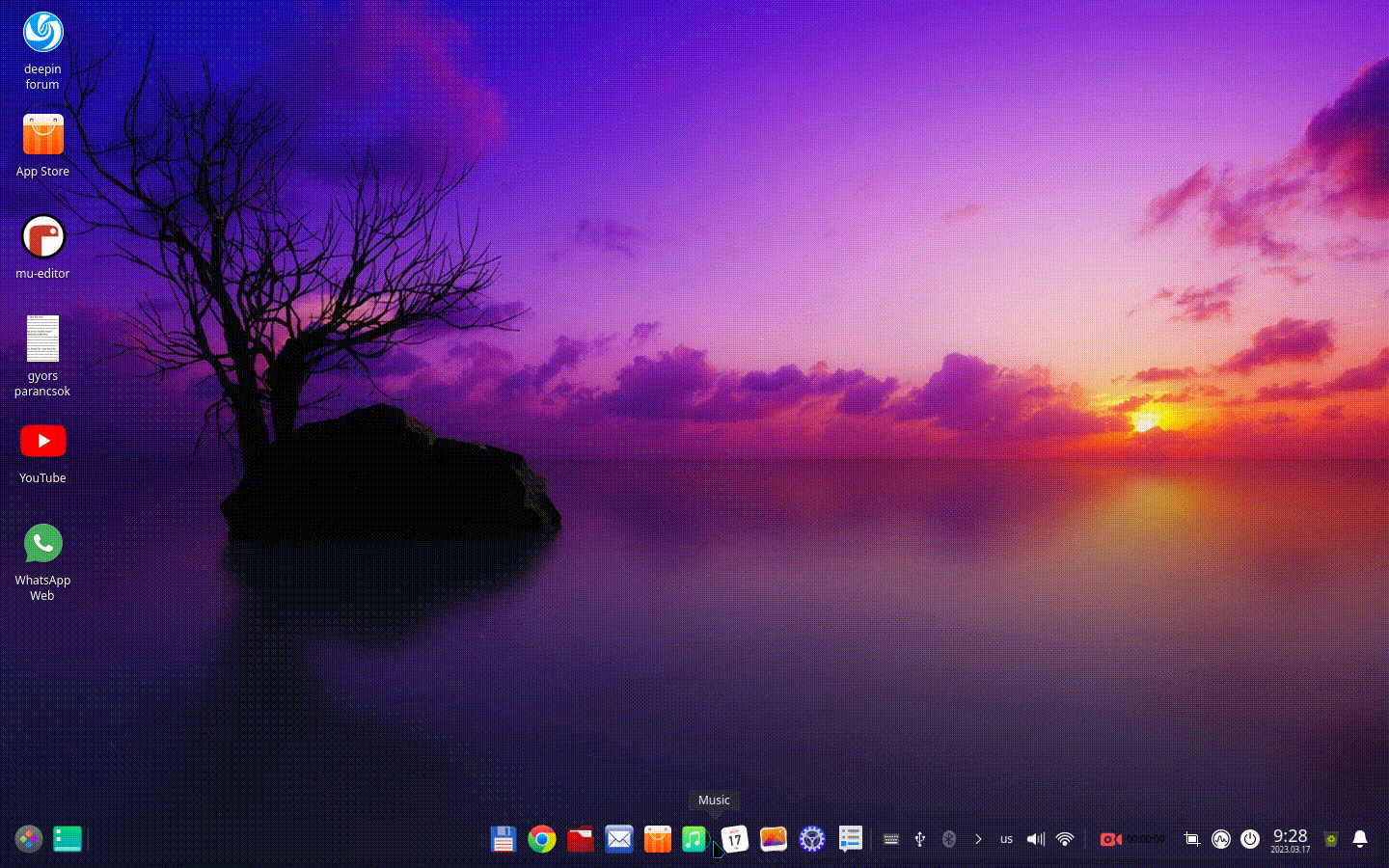Open the Trash in the dock
1389x868 pixels.
click(1331, 839)
